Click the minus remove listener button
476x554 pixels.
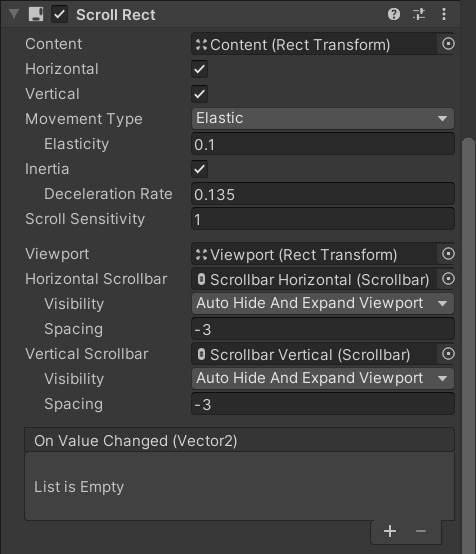421,531
